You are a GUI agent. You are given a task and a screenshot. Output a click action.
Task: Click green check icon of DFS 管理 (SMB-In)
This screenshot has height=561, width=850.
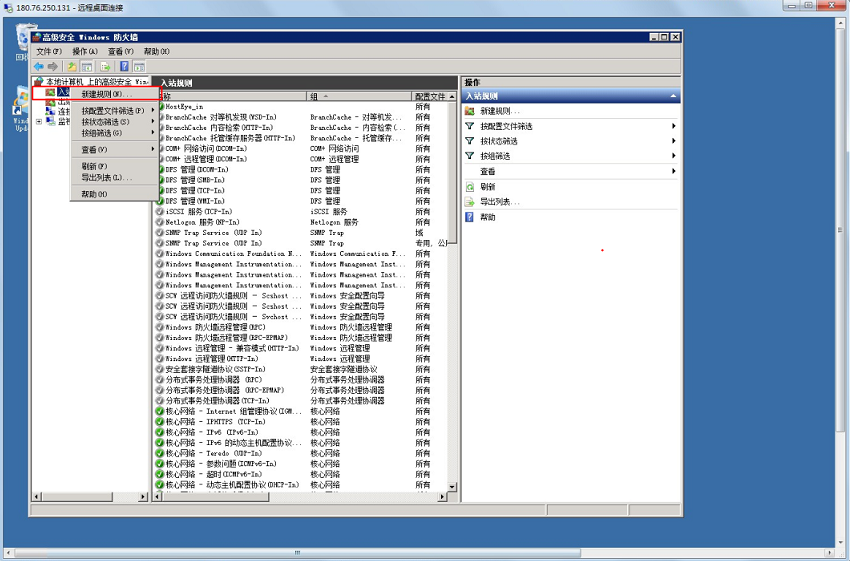click(x=160, y=180)
